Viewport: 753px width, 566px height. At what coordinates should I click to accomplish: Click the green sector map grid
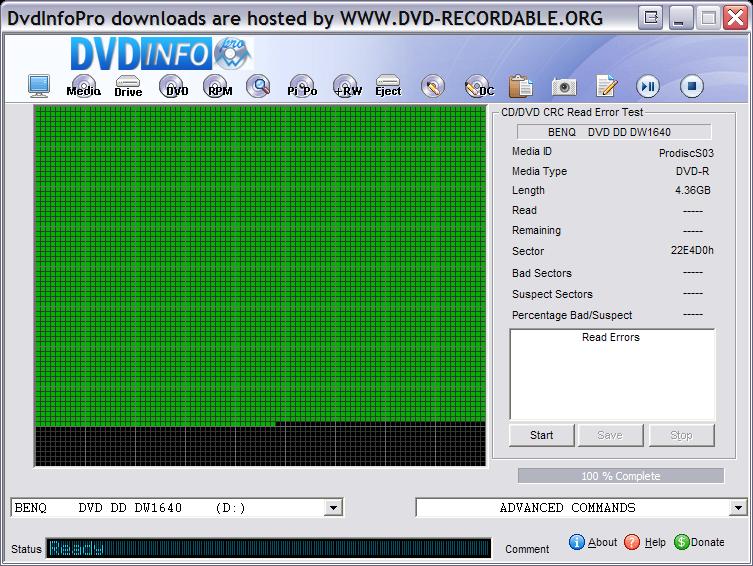click(260, 286)
